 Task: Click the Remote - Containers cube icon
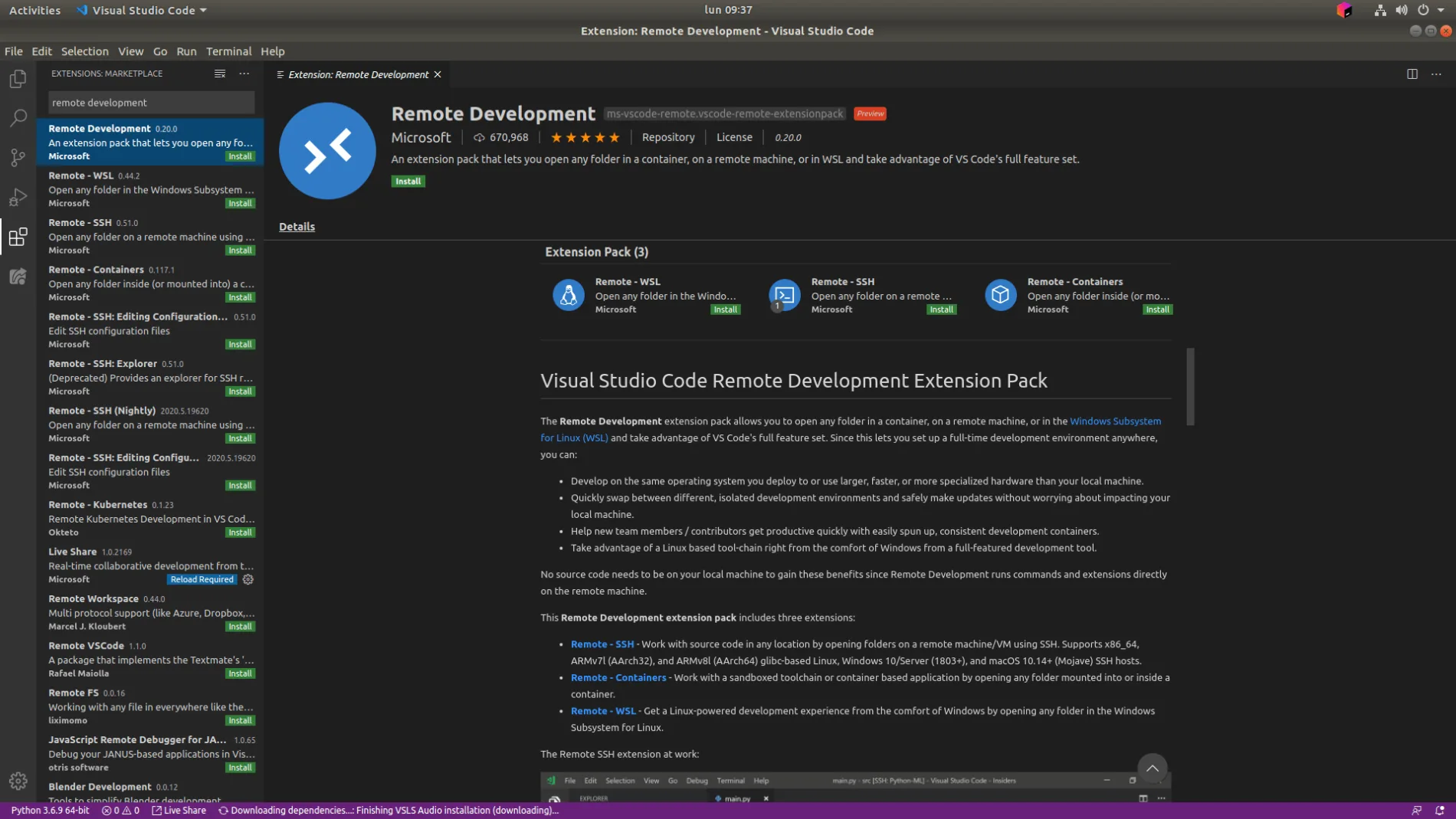[x=1001, y=295]
